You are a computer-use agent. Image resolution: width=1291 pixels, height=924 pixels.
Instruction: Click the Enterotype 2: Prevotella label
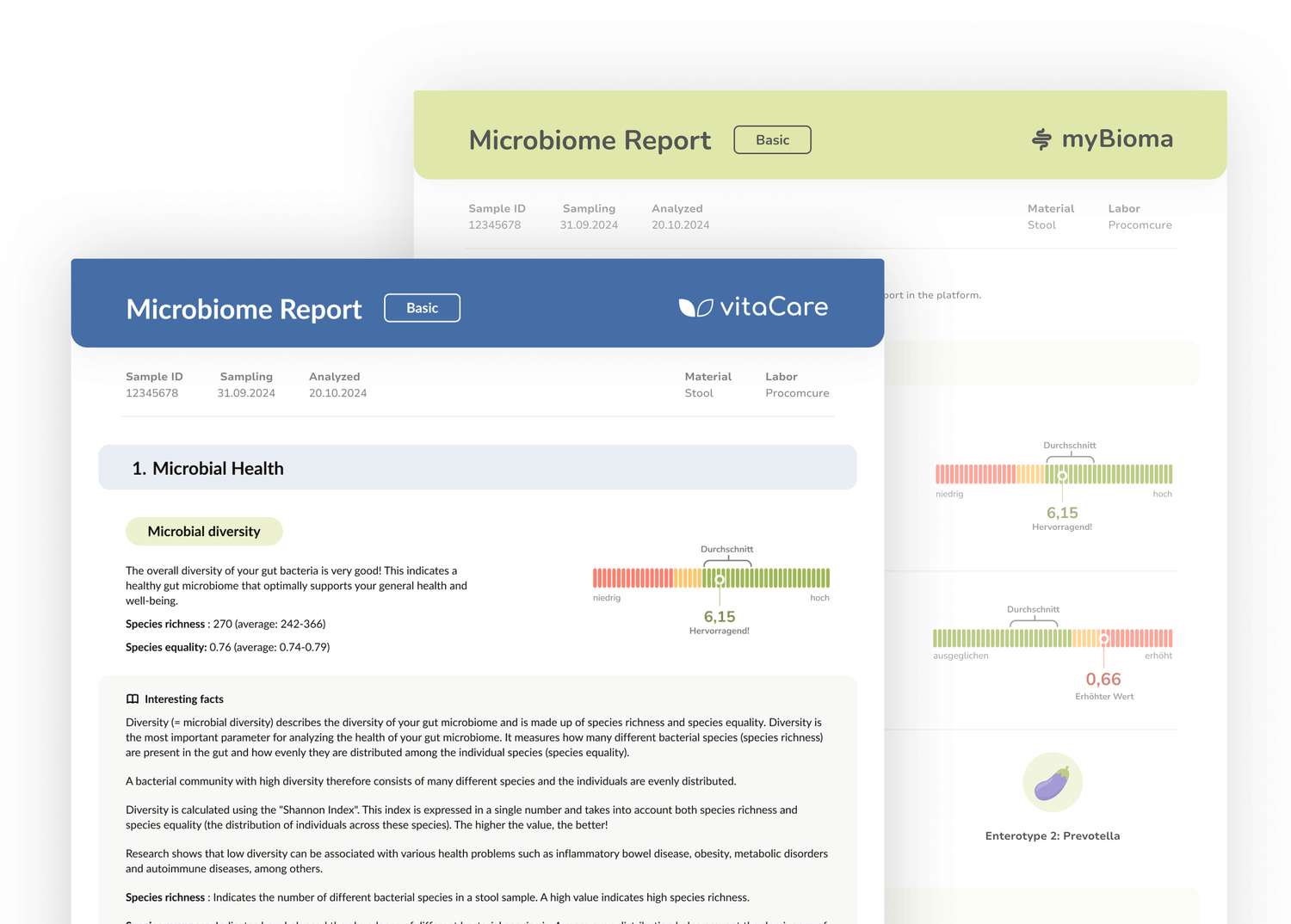(x=1052, y=836)
